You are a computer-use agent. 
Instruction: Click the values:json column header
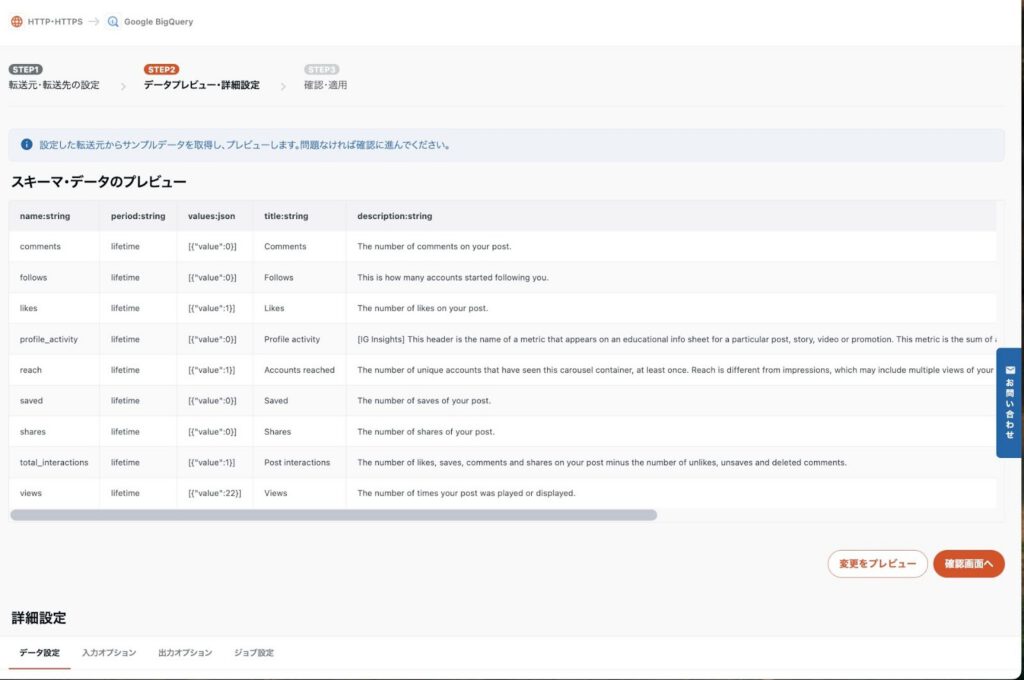pyautogui.click(x=212, y=216)
